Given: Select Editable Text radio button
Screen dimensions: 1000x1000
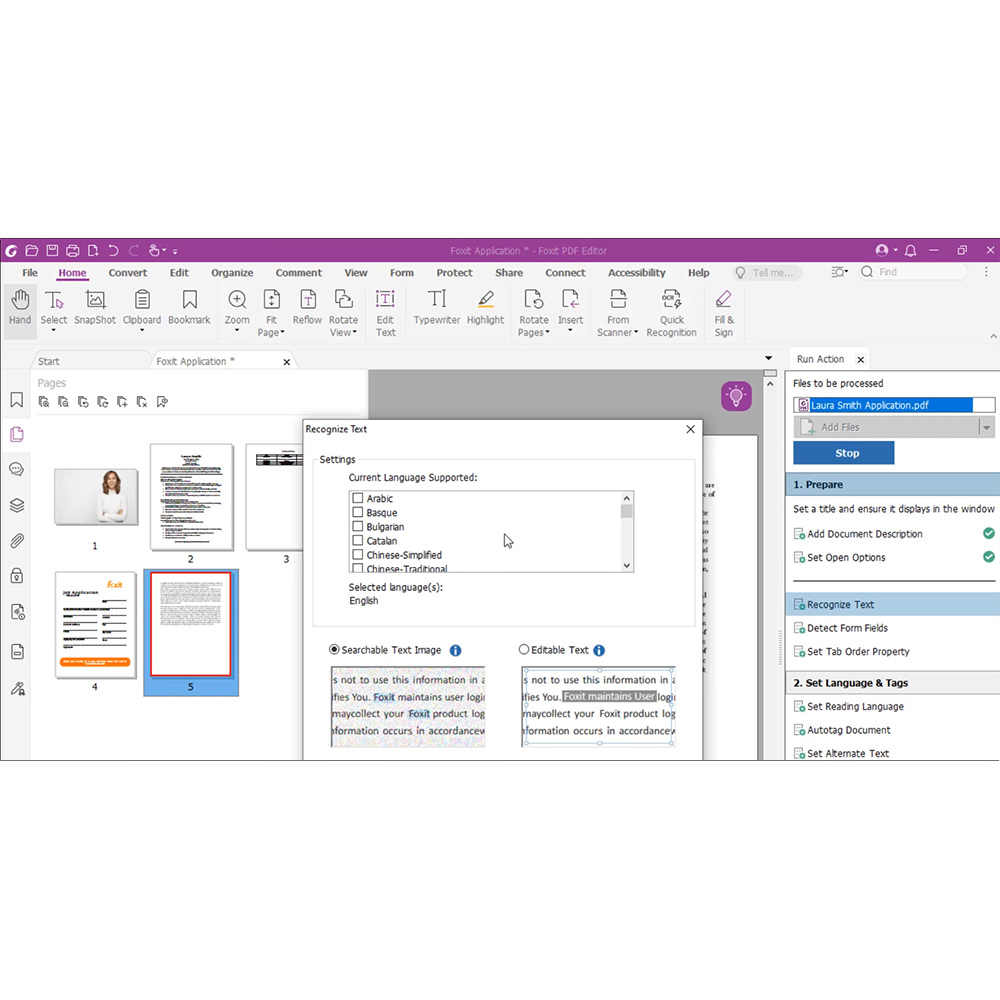Looking at the screenshot, I should tap(524, 649).
